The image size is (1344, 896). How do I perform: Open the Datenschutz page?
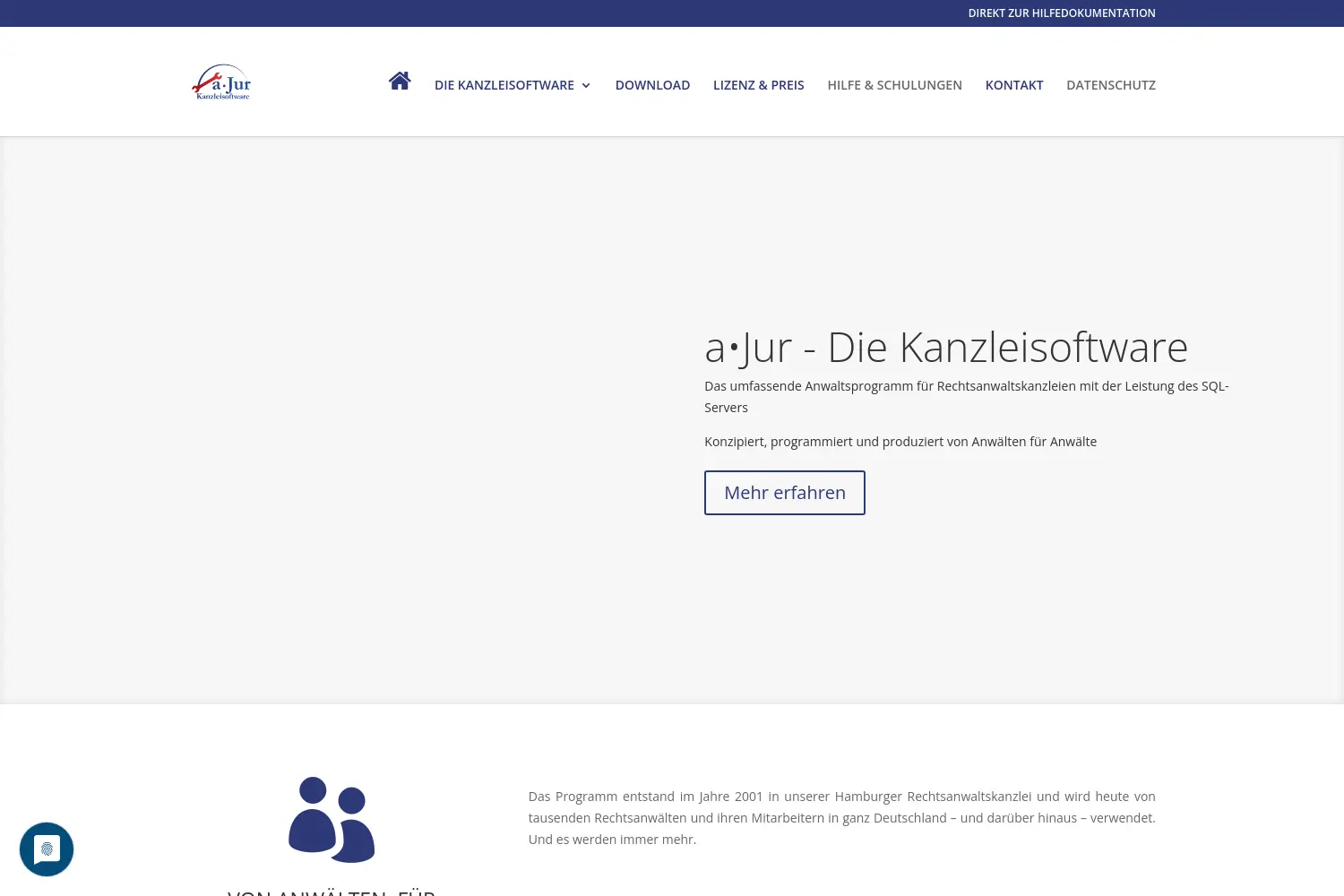coord(1111,85)
